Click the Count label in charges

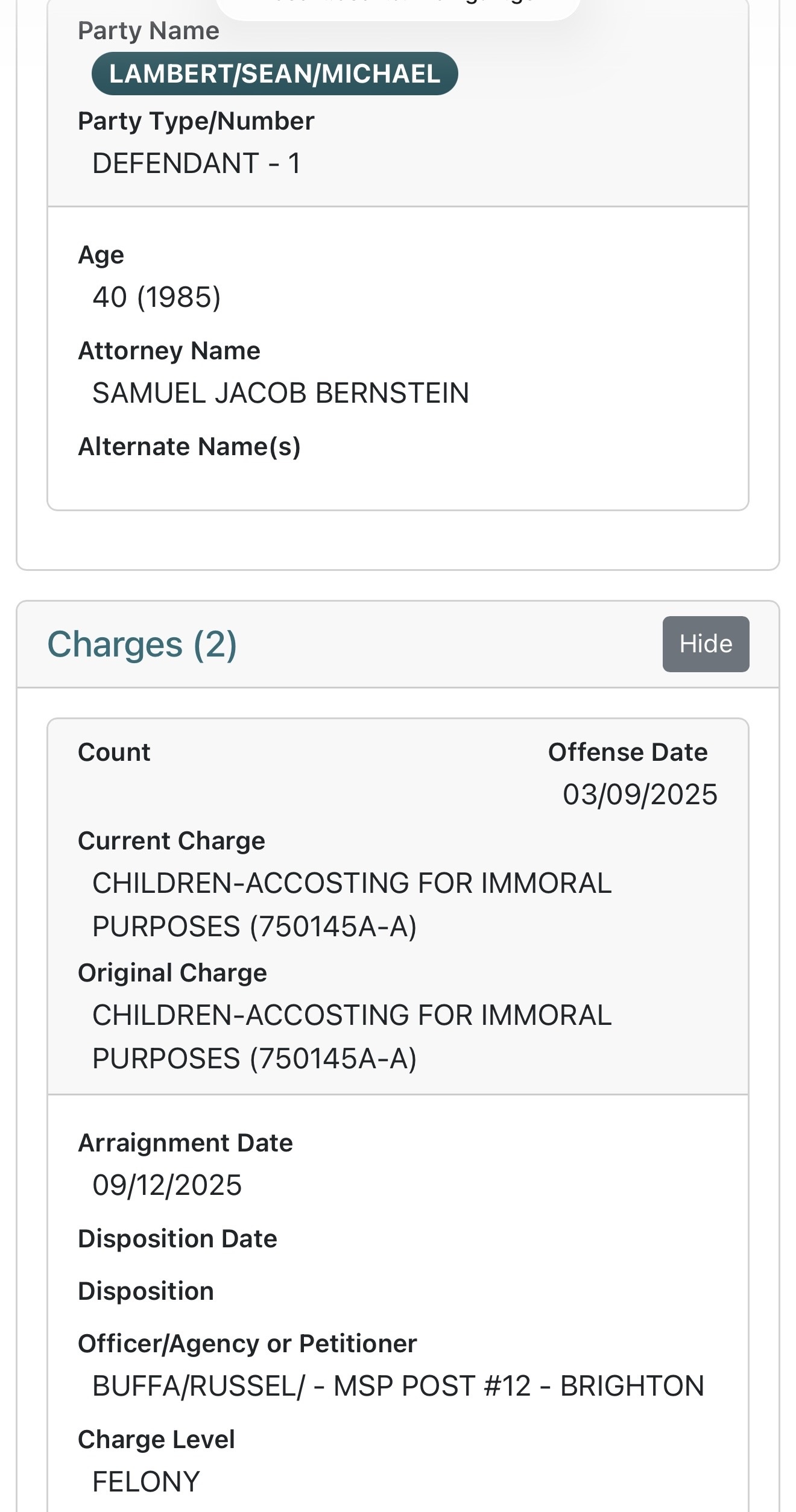pyautogui.click(x=114, y=752)
